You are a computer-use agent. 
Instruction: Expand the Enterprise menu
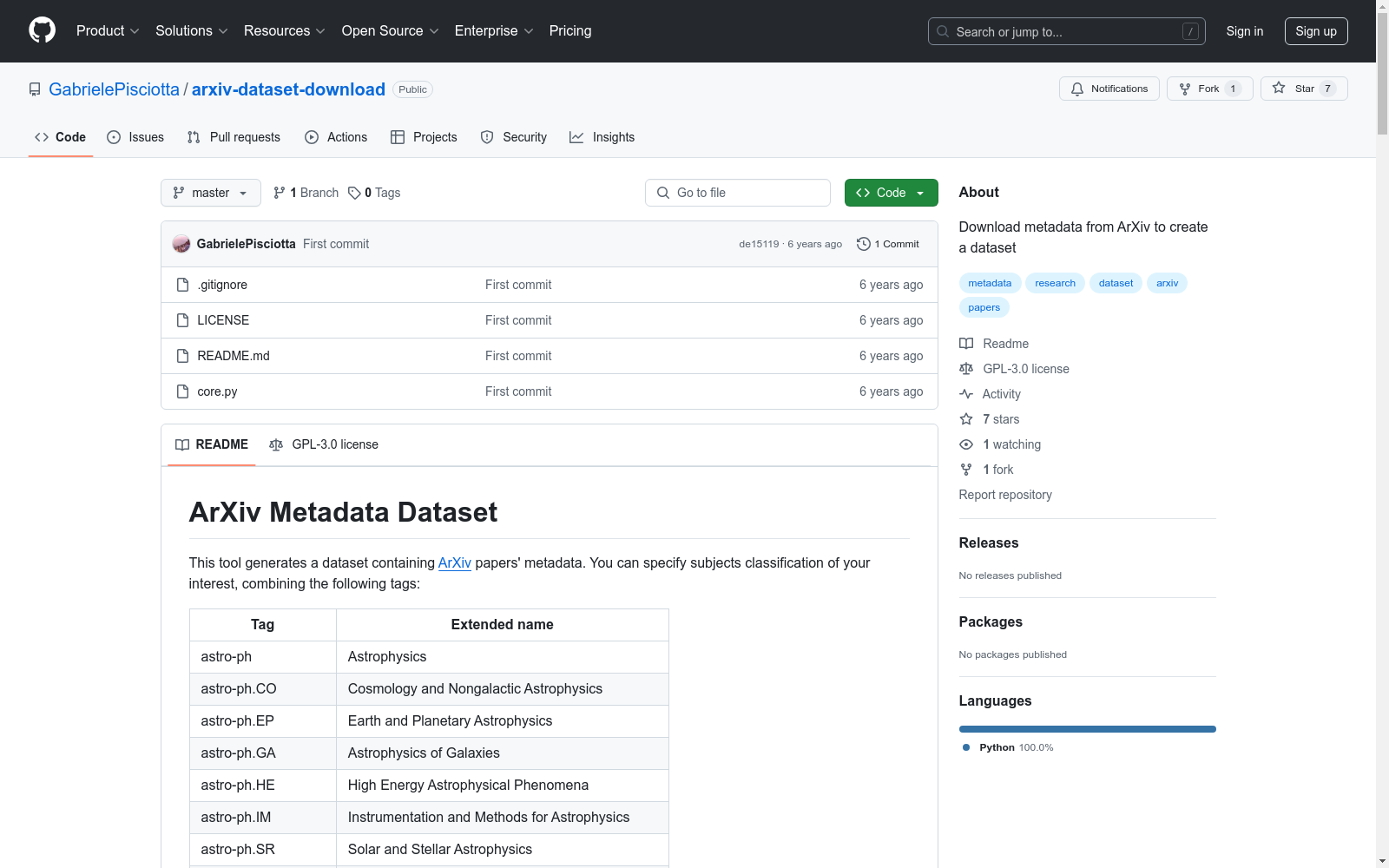tap(494, 31)
